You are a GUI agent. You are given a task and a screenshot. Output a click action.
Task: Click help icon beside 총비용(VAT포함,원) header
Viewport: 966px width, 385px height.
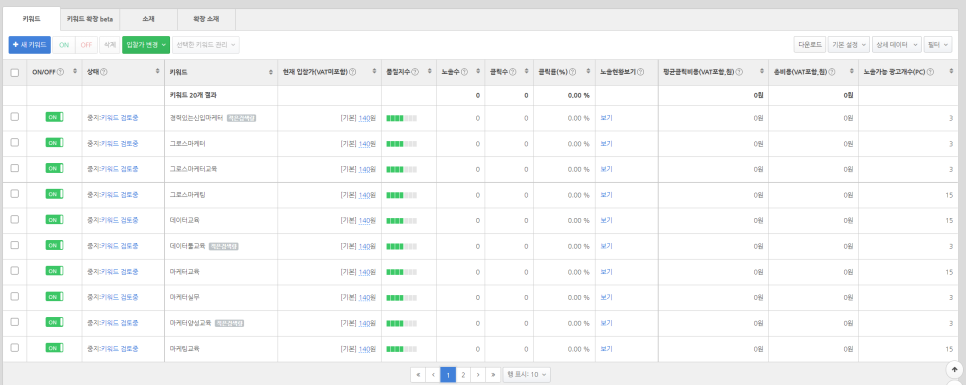point(833,72)
